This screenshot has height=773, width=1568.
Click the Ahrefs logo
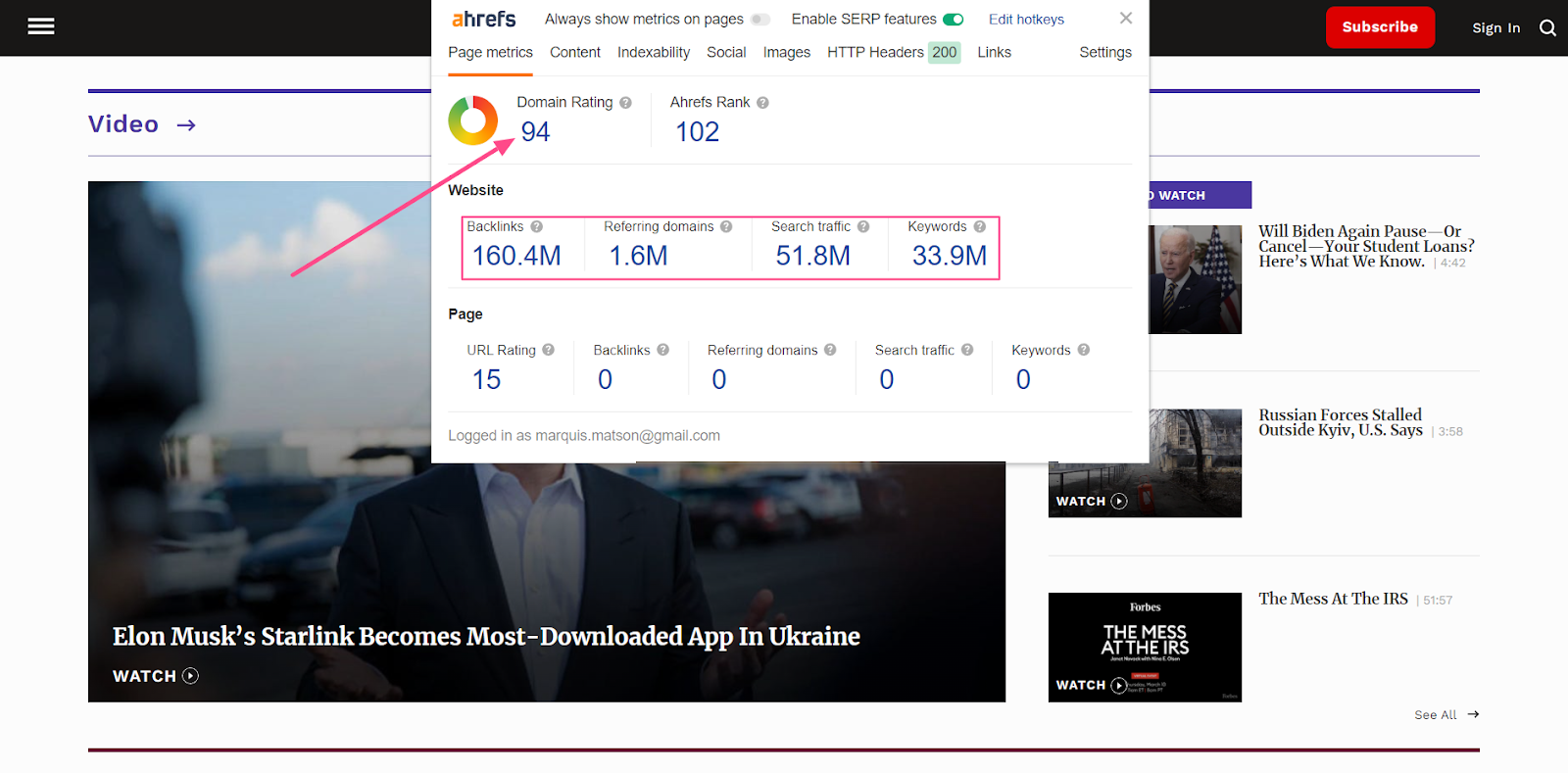tap(483, 19)
